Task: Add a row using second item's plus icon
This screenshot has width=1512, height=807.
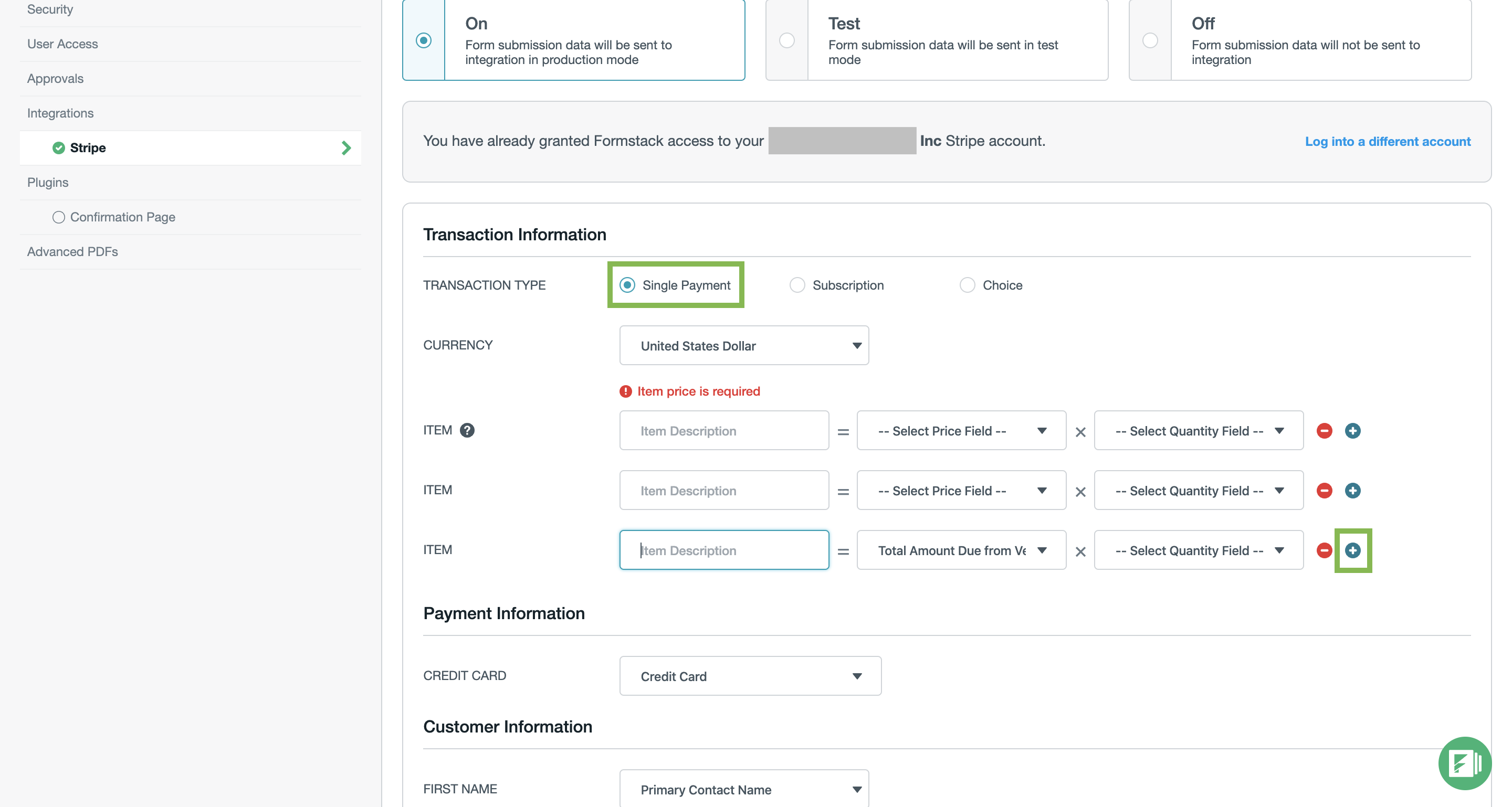Action: click(1352, 490)
